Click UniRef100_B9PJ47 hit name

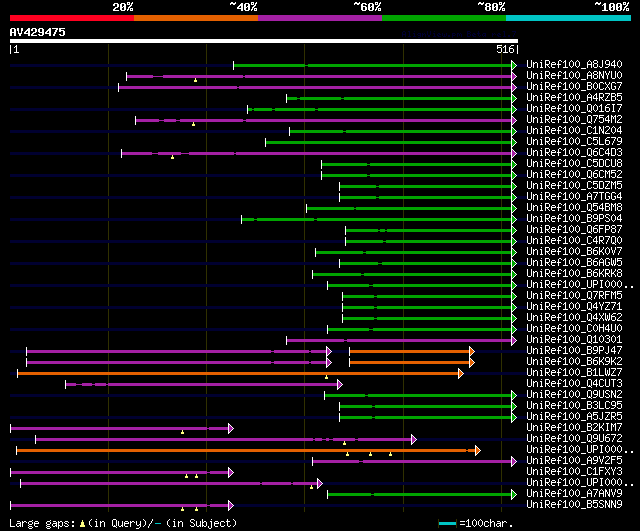click(x=574, y=351)
